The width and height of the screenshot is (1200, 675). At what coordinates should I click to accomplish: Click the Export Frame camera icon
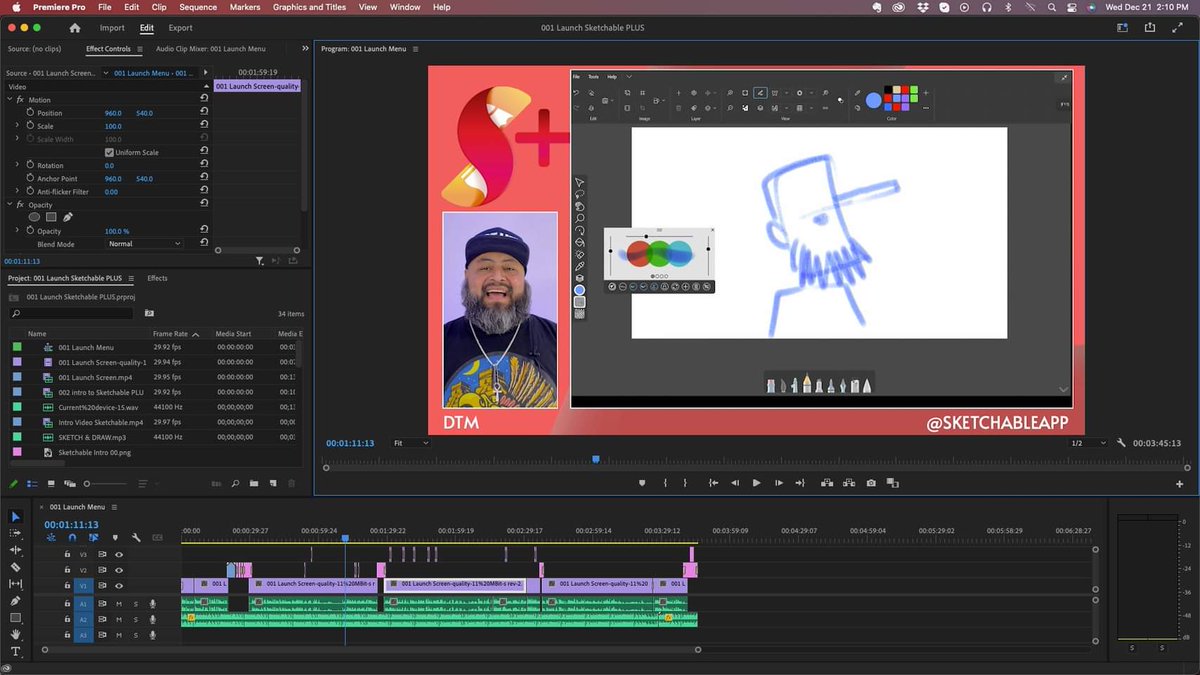pyautogui.click(x=871, y=482)
